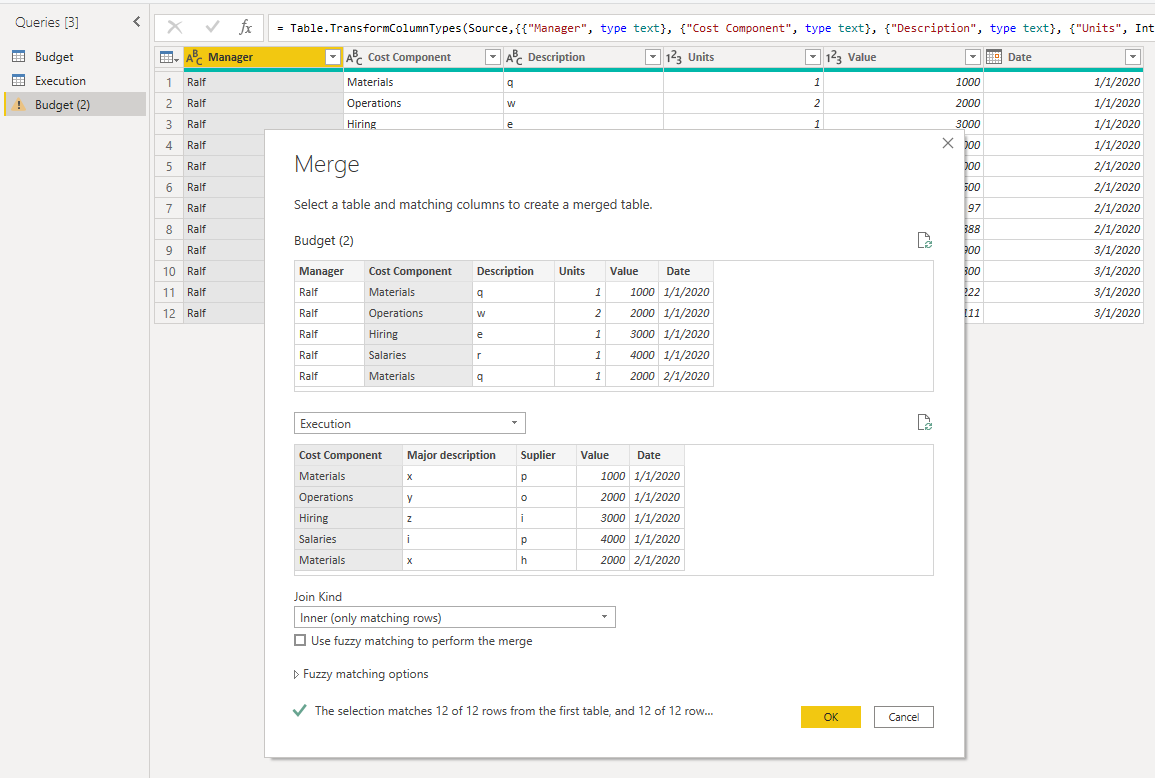The image size is (1155, 778).
Task: Click the Manager column header in grid
Action: (263, 57)
